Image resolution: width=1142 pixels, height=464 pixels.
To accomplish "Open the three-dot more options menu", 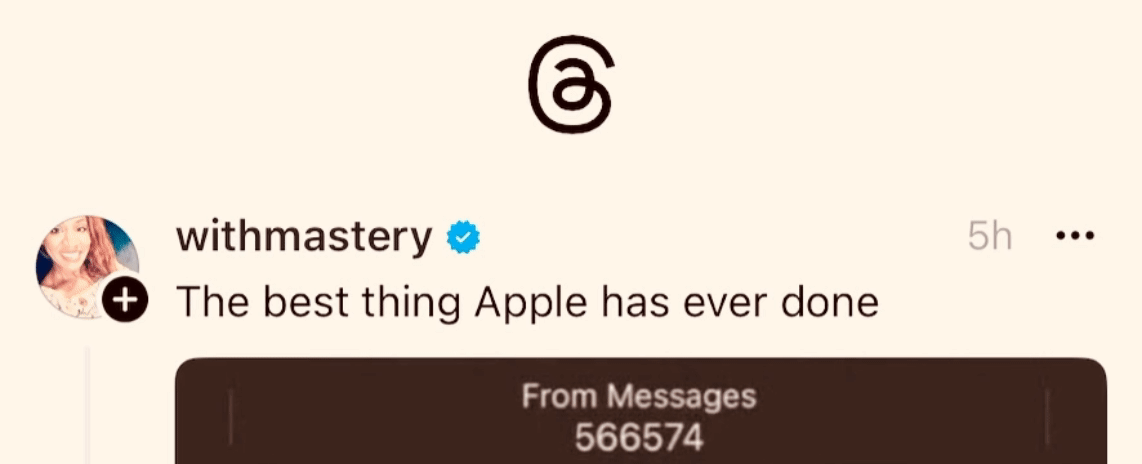I will pos(1075,235).
